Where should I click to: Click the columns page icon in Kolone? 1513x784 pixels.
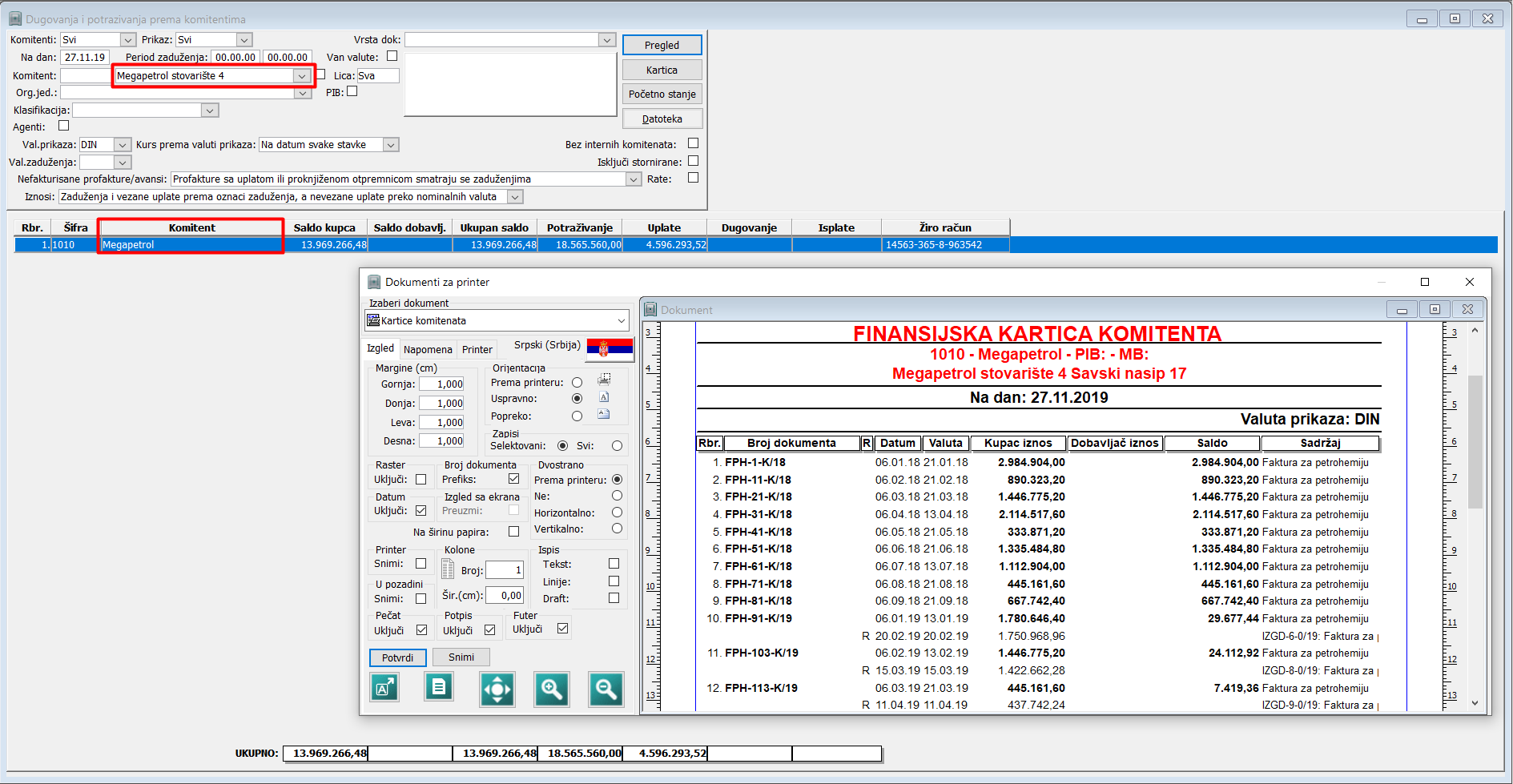tap(449, 569)
